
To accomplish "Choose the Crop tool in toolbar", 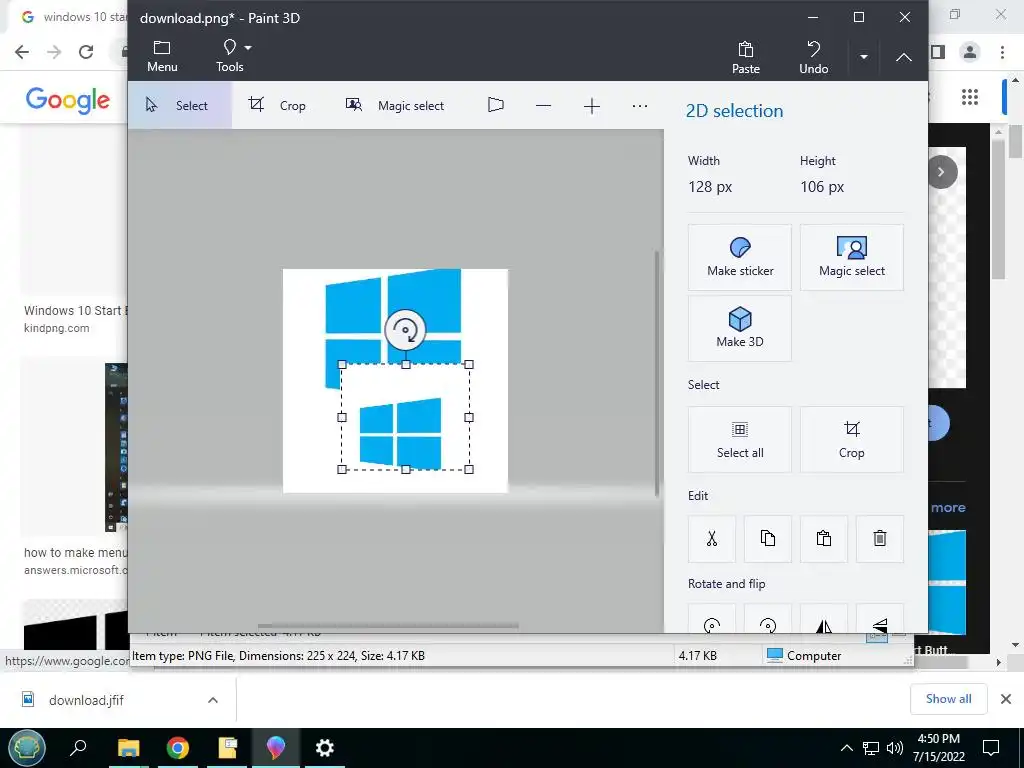I will pos(278,105).
